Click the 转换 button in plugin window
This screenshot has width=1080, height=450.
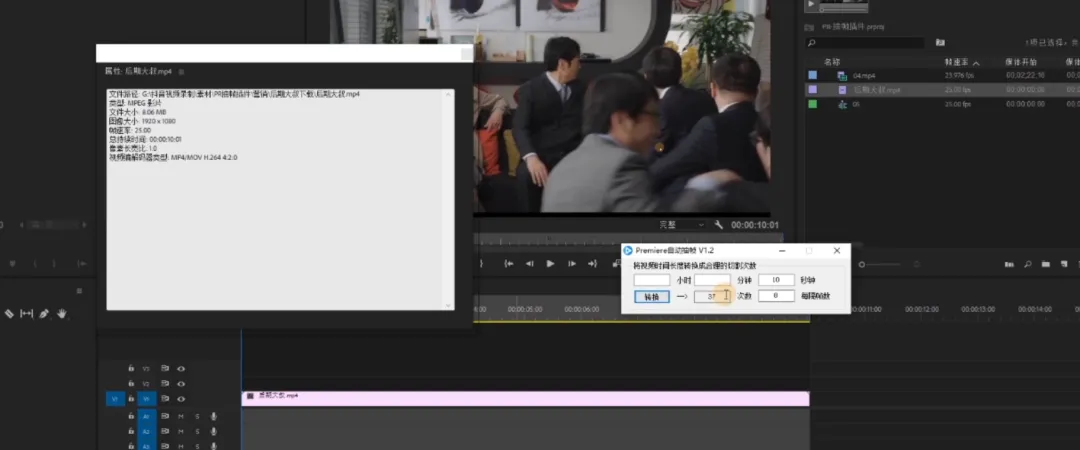652,296
